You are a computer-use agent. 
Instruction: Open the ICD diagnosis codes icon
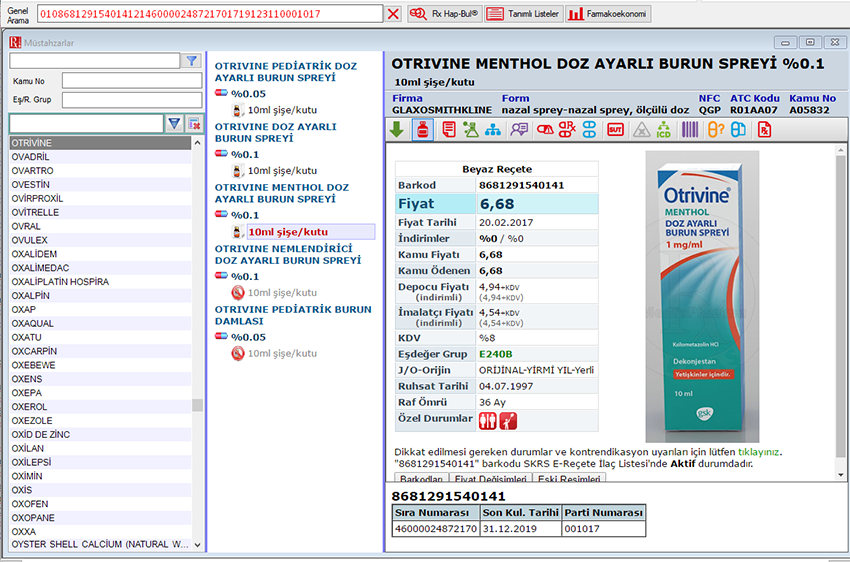(665, 130)
